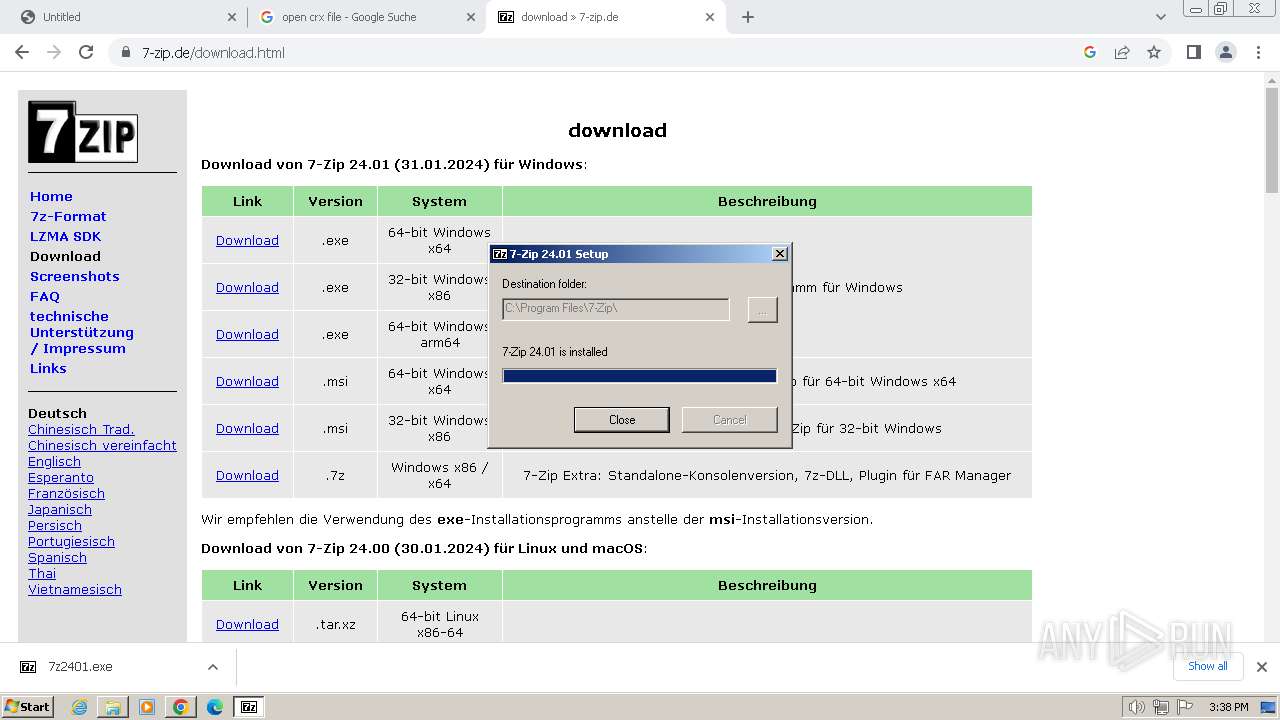Viewport: 1280px width, 720px height.
Task: Toggle the browser side panel icon
Action: point(1193,52)
